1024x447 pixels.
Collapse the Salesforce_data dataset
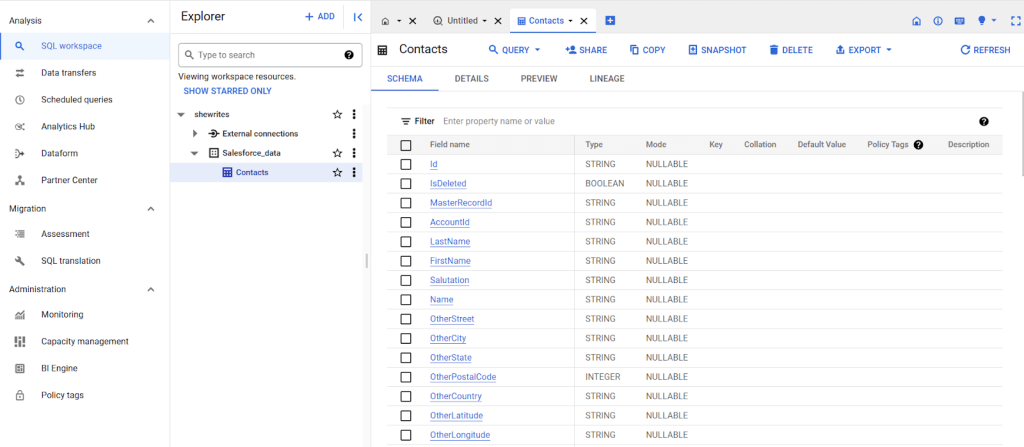[x=194, y=153]
